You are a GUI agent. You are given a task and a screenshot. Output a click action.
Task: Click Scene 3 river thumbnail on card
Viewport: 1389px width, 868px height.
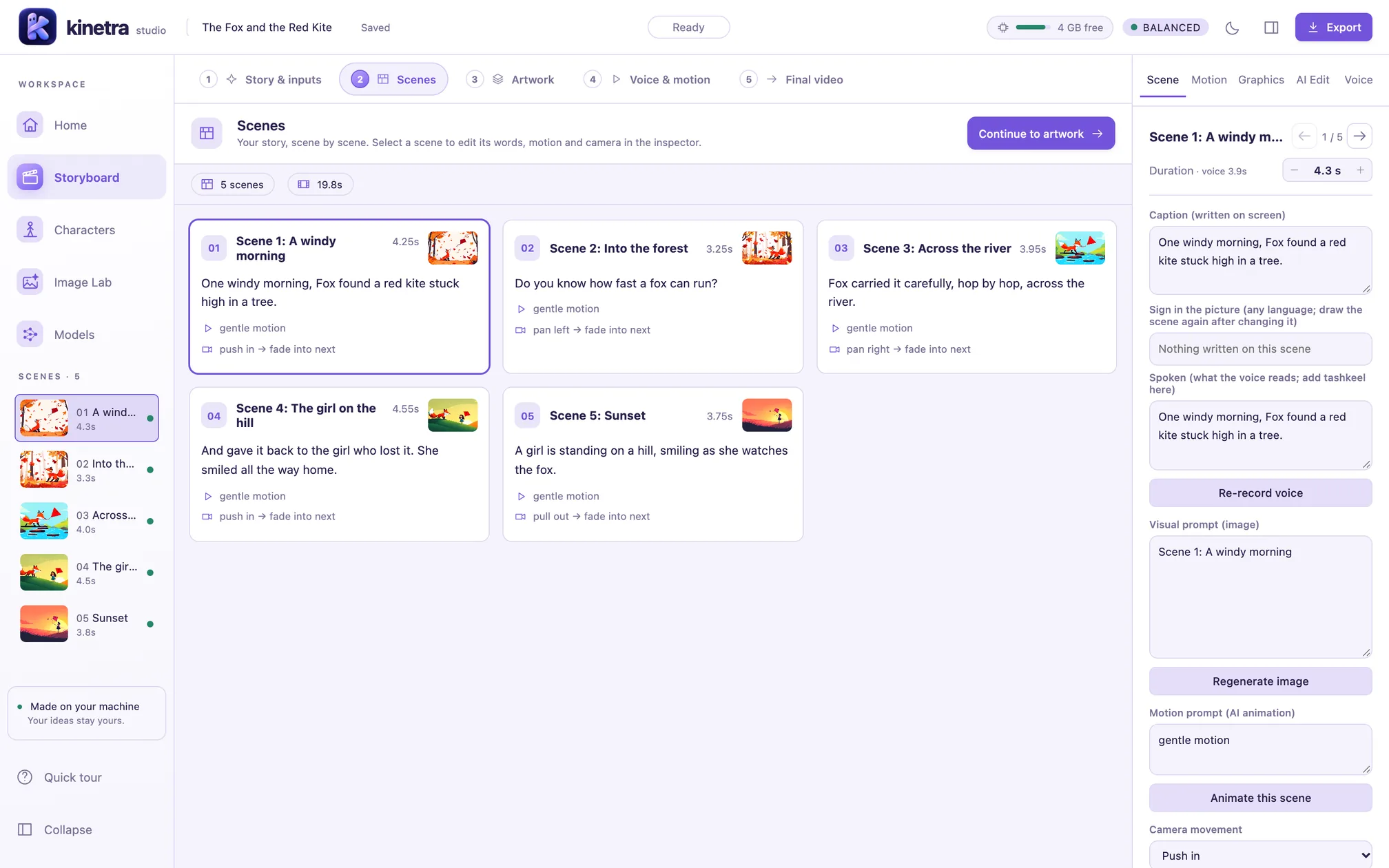pyautogui.click(x=1080, y=248)
